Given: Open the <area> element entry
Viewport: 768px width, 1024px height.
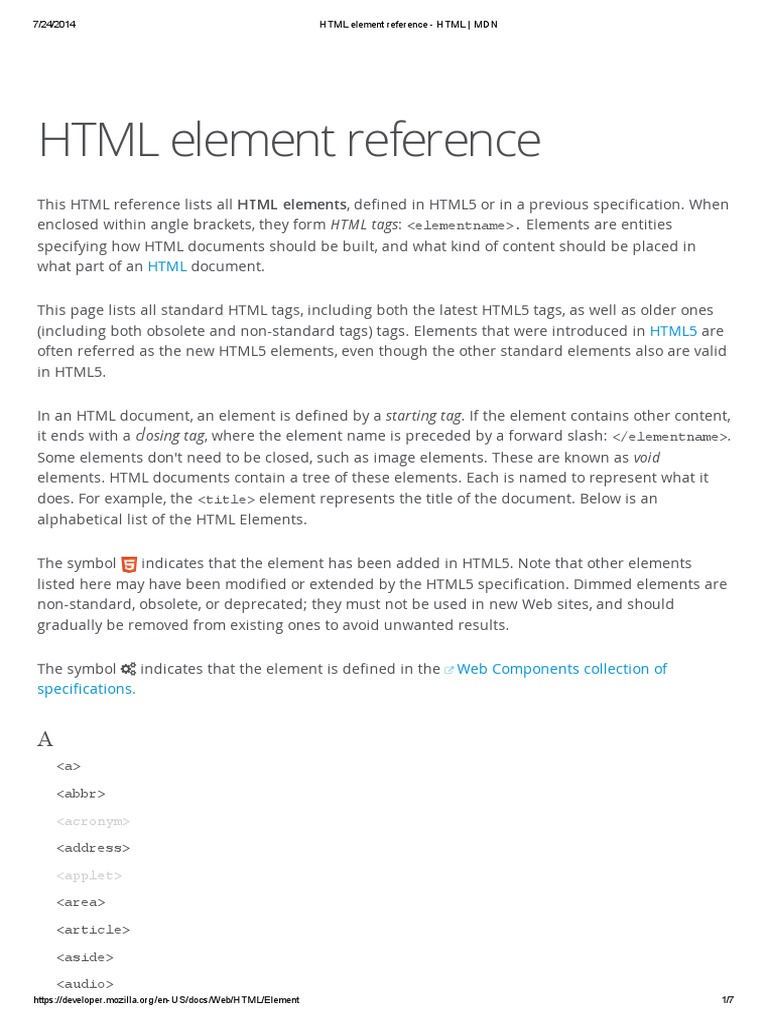Looking at the screenshot, I should 81,902.
